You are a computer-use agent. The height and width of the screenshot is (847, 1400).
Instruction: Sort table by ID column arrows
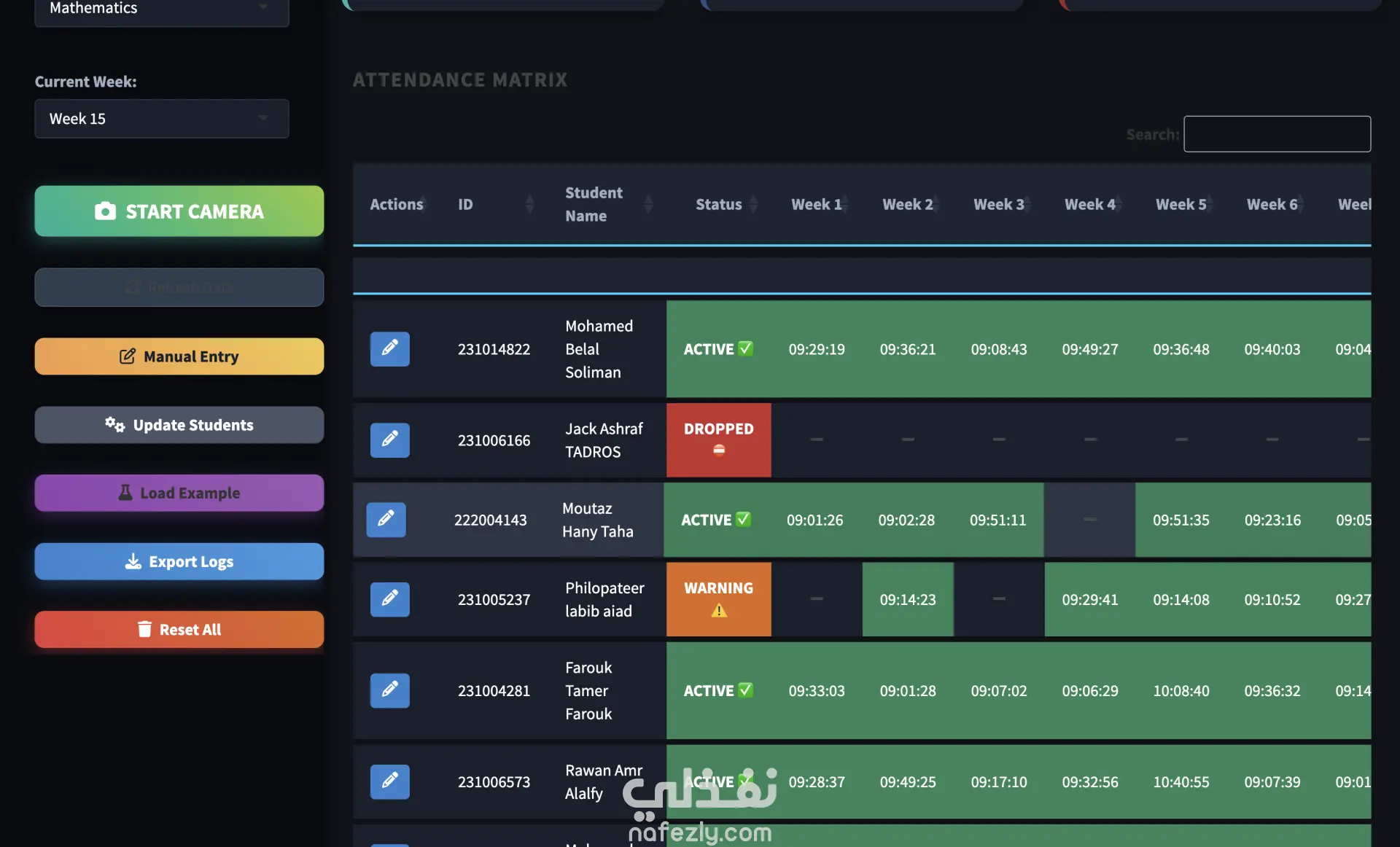pyautogui.click(x=529, y=204)
